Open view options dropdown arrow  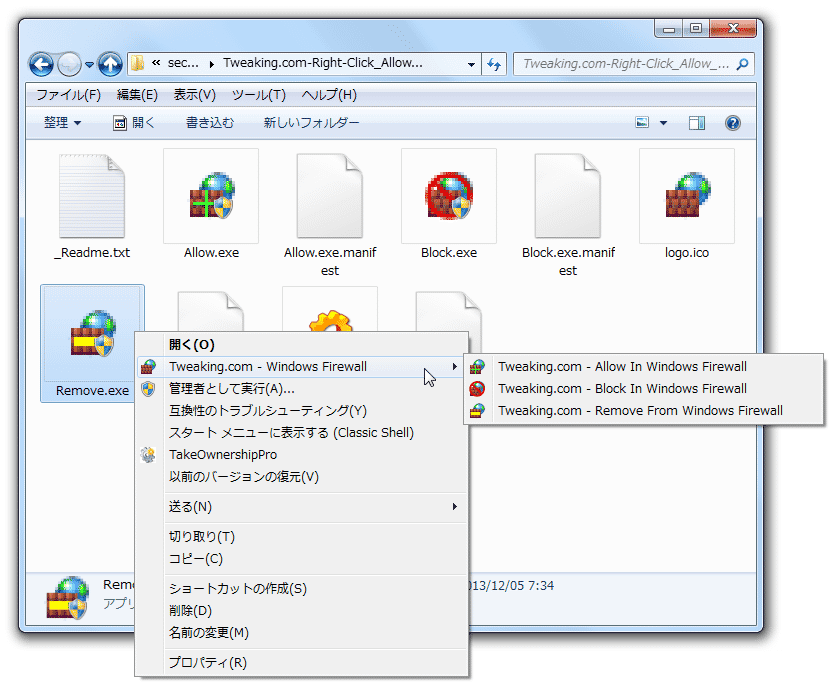pyautogui.click(x=663, y=123)
